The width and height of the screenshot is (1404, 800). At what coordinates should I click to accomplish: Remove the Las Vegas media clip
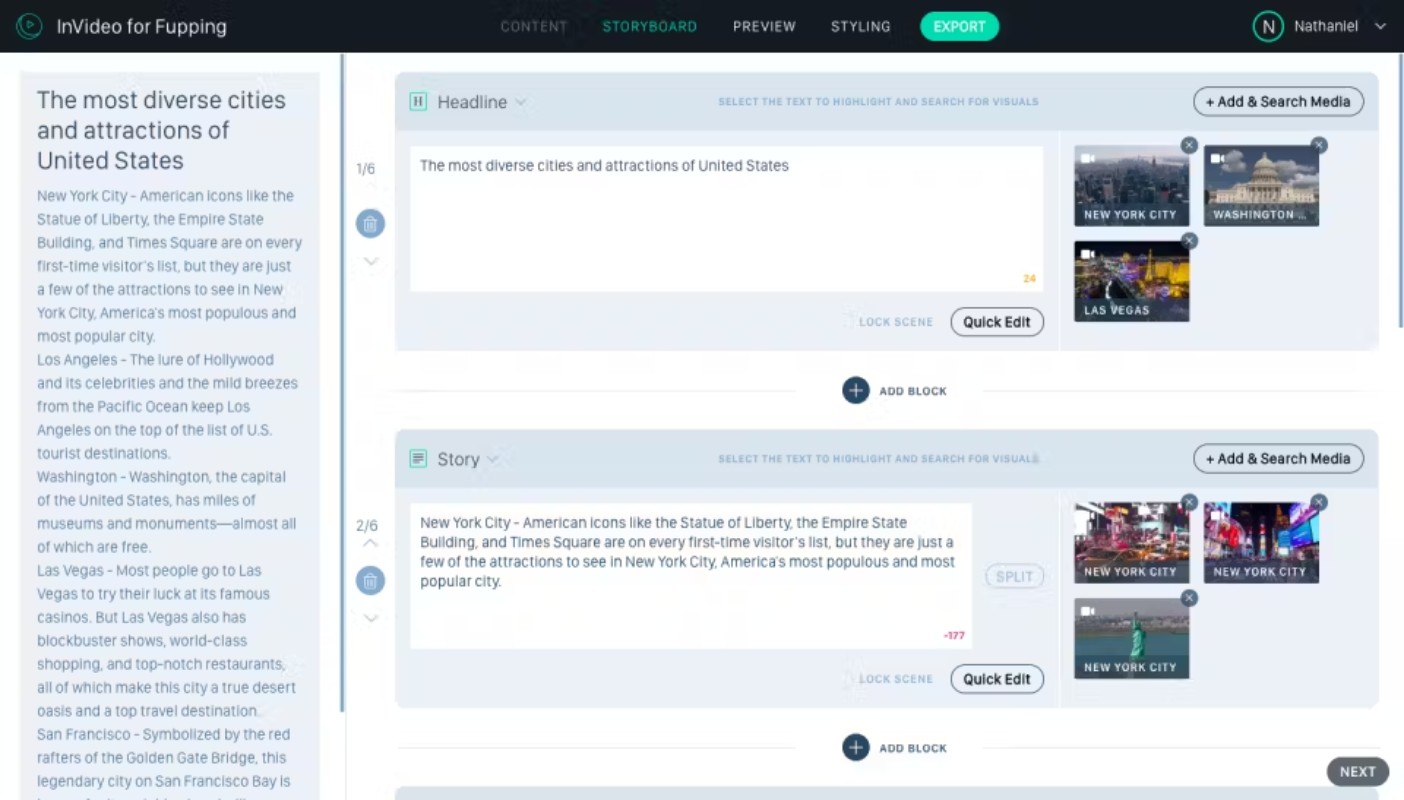point(1189,241)
